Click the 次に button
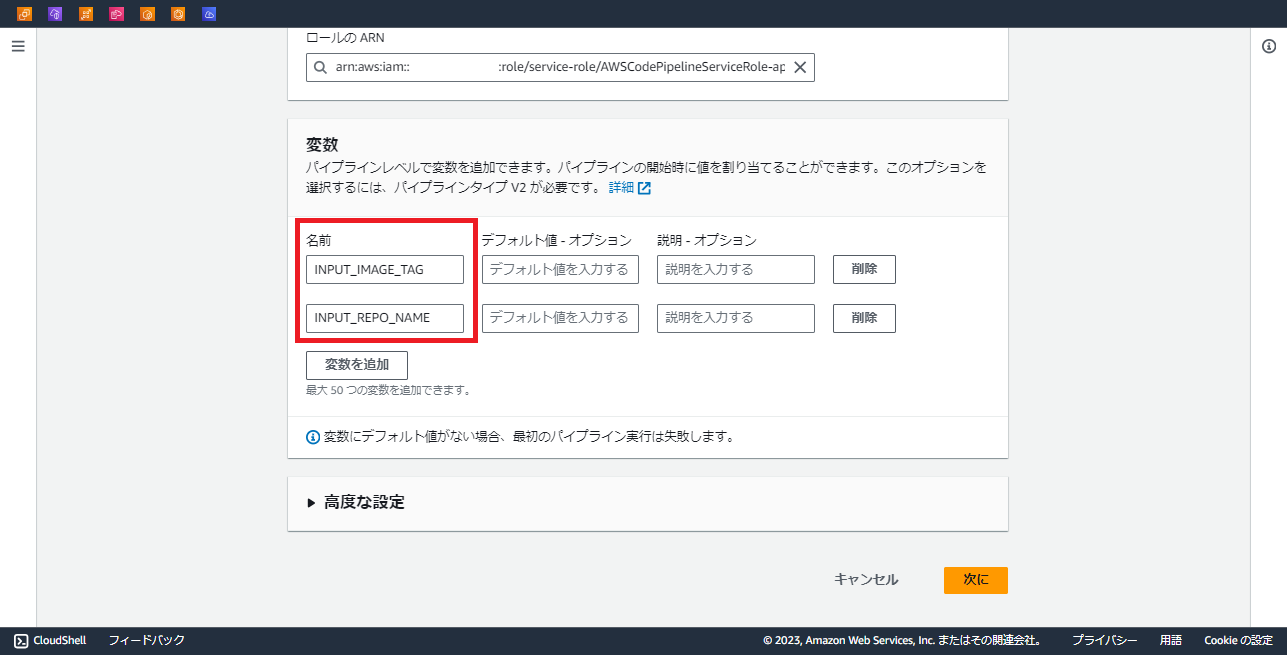 pyautogui.click(x=975, y=580)
